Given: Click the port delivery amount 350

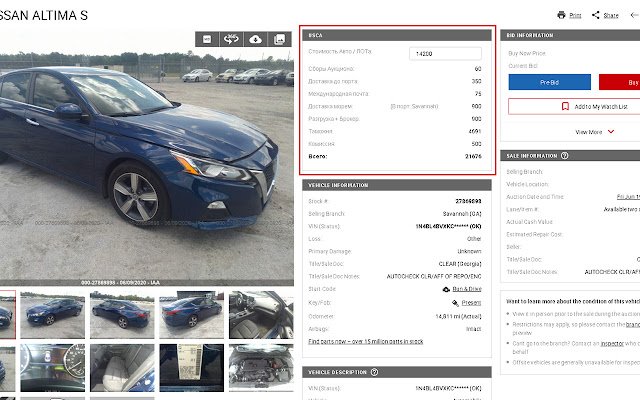Looking at the screenshot, I should coord(476,81).
